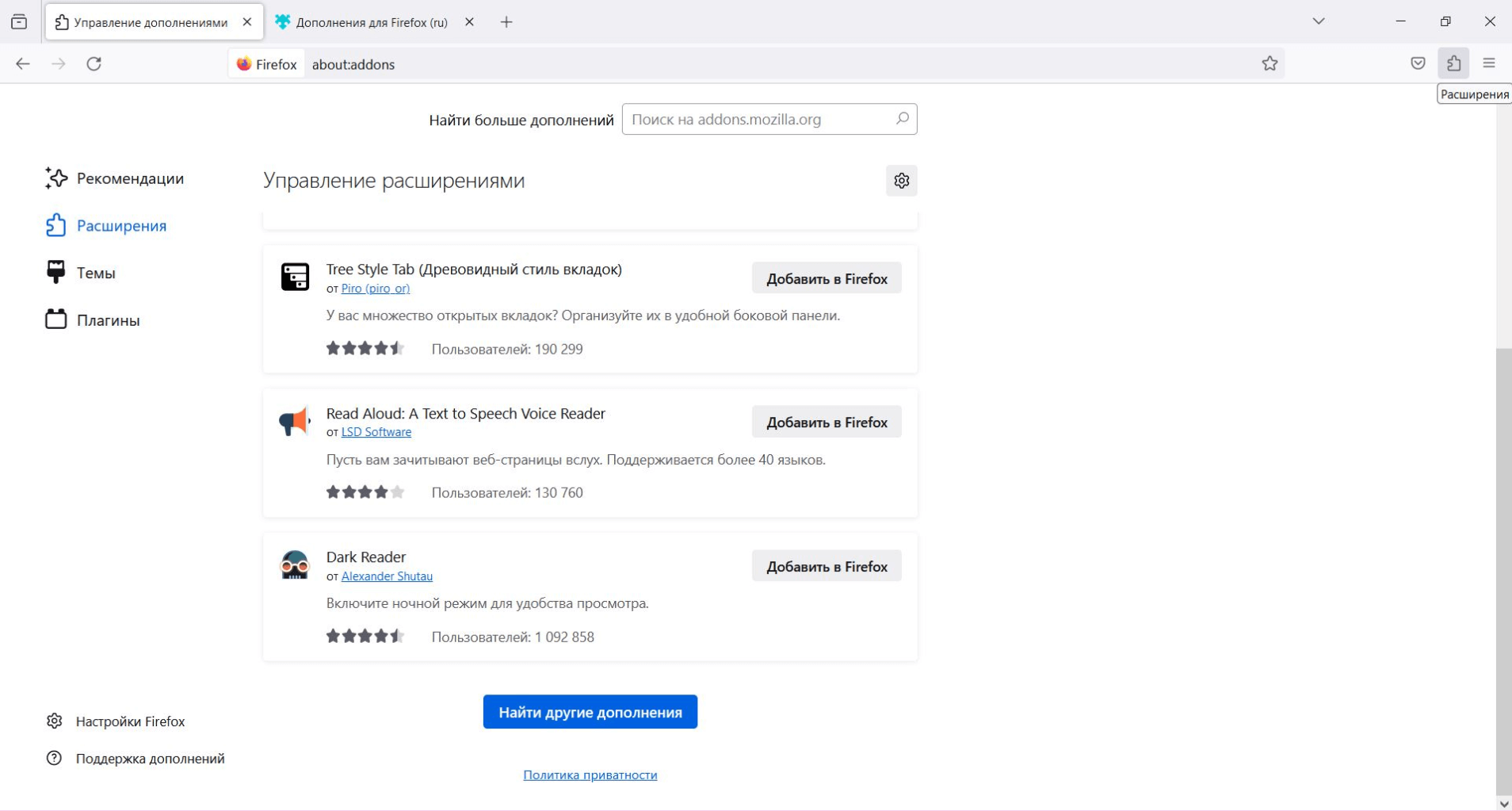Go back to the previous page
1512x811 pixels.
(23, 63)
